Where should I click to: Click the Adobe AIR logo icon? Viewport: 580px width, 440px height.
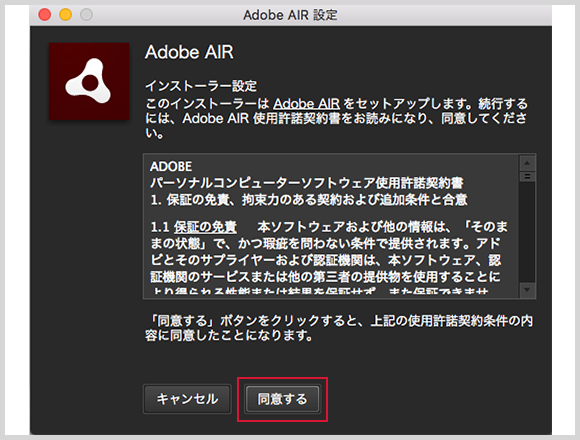89,81
